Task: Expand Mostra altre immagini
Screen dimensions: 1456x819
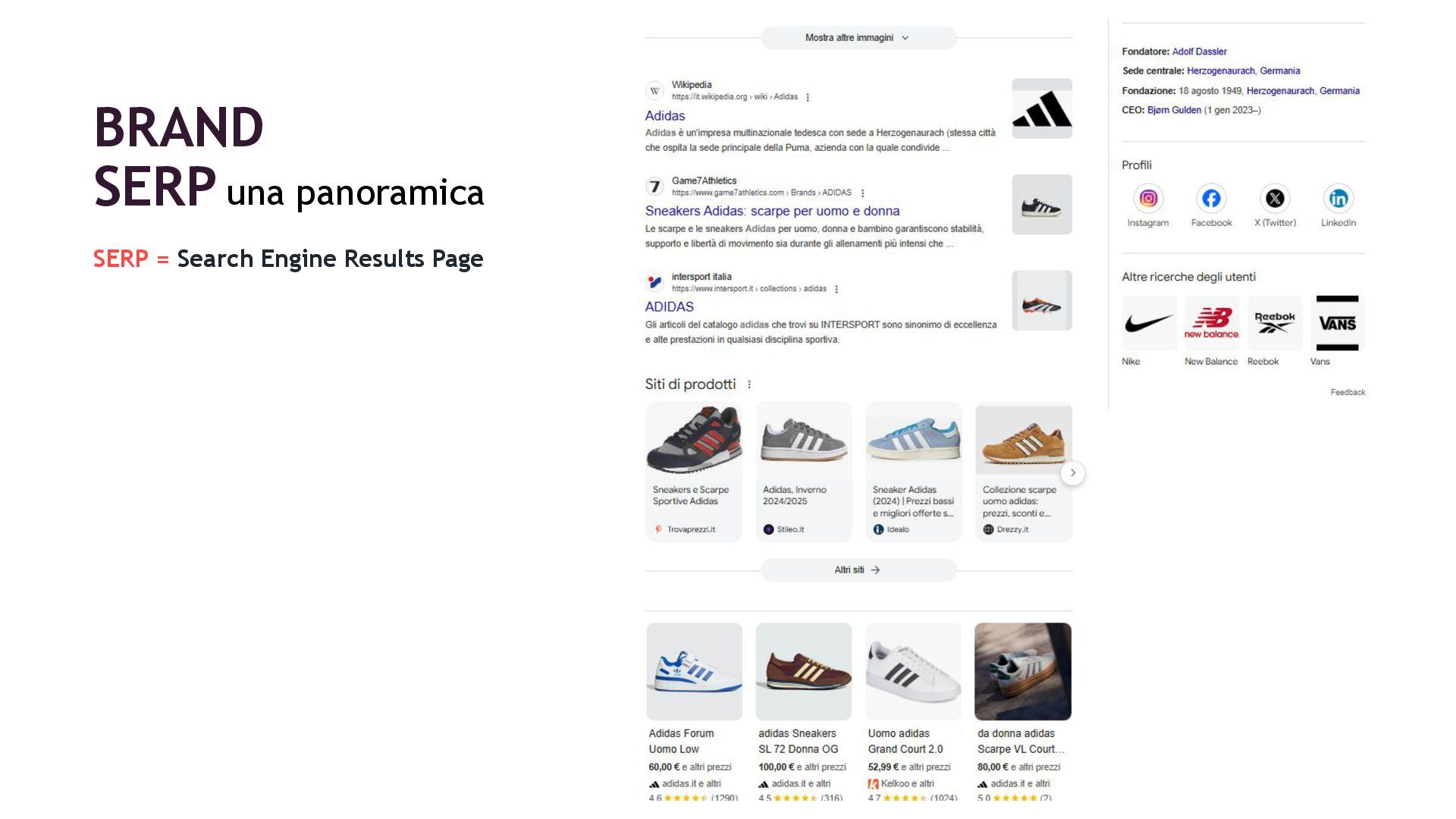Action: tap(858, 38)
